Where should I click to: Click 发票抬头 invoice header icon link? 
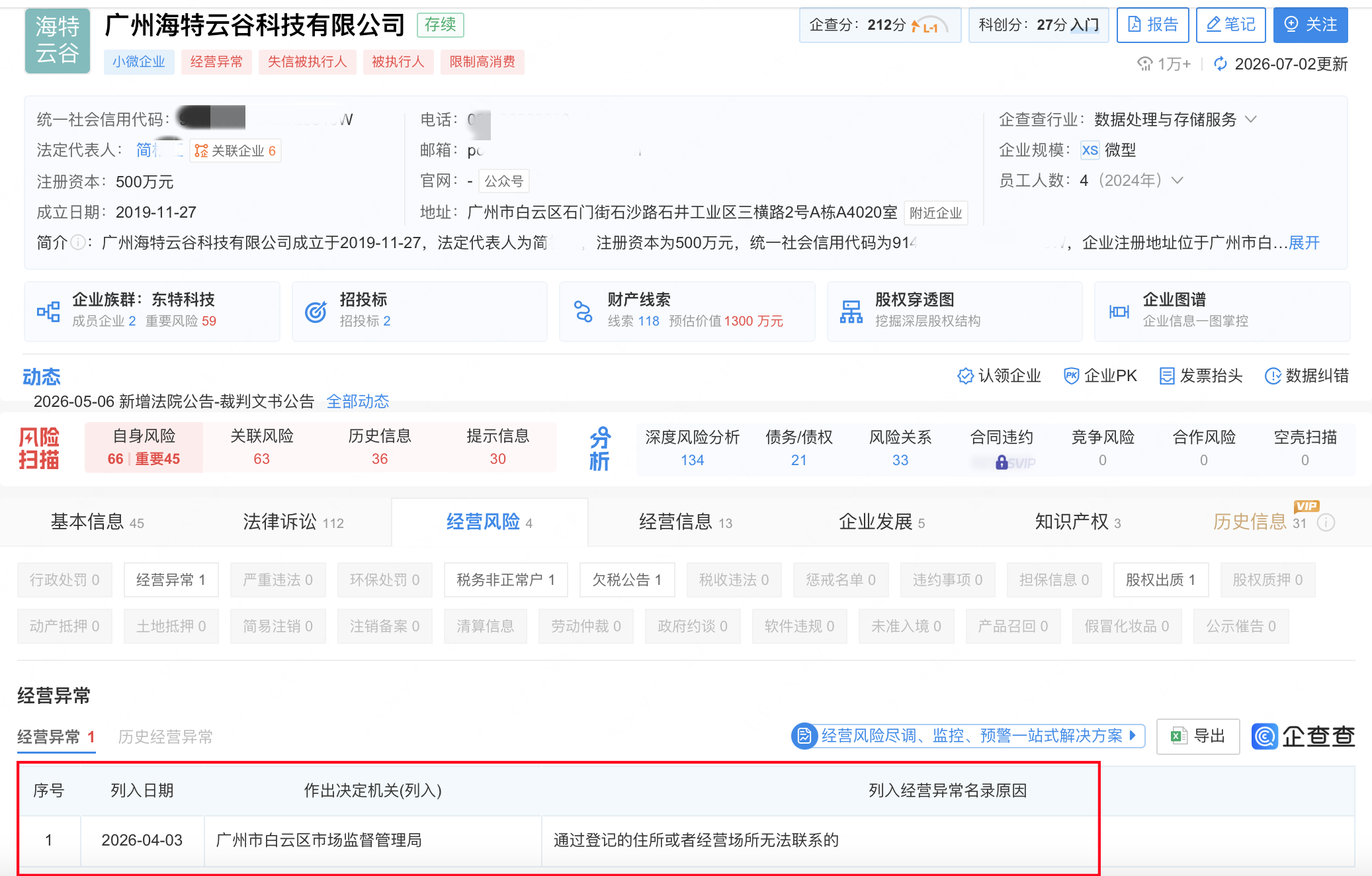[x=1201, y=376]
